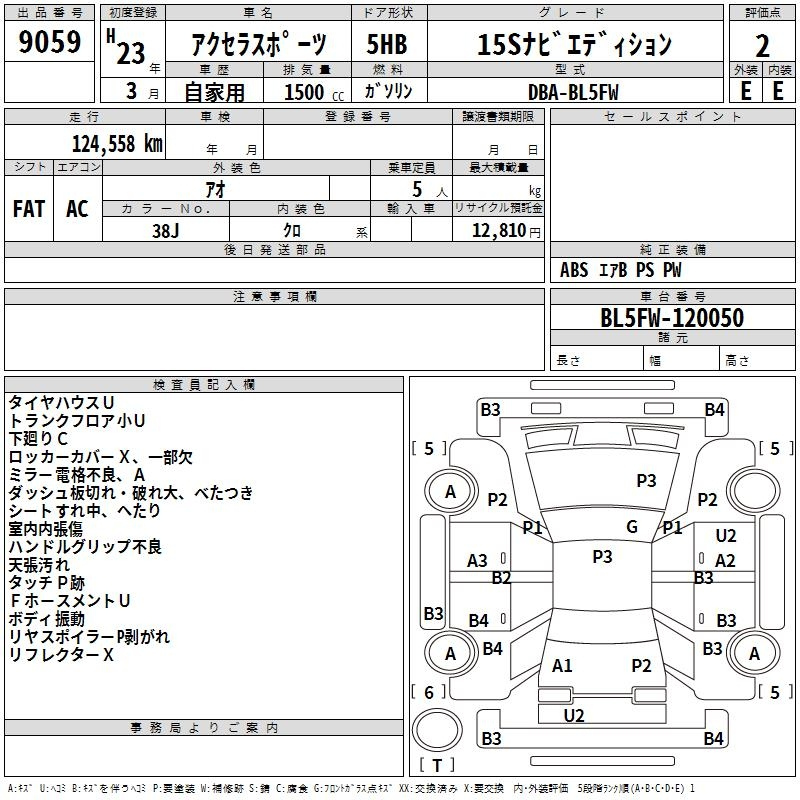800x800 pixels.
Task: Click lot number 9059
Action: point(50,43)
